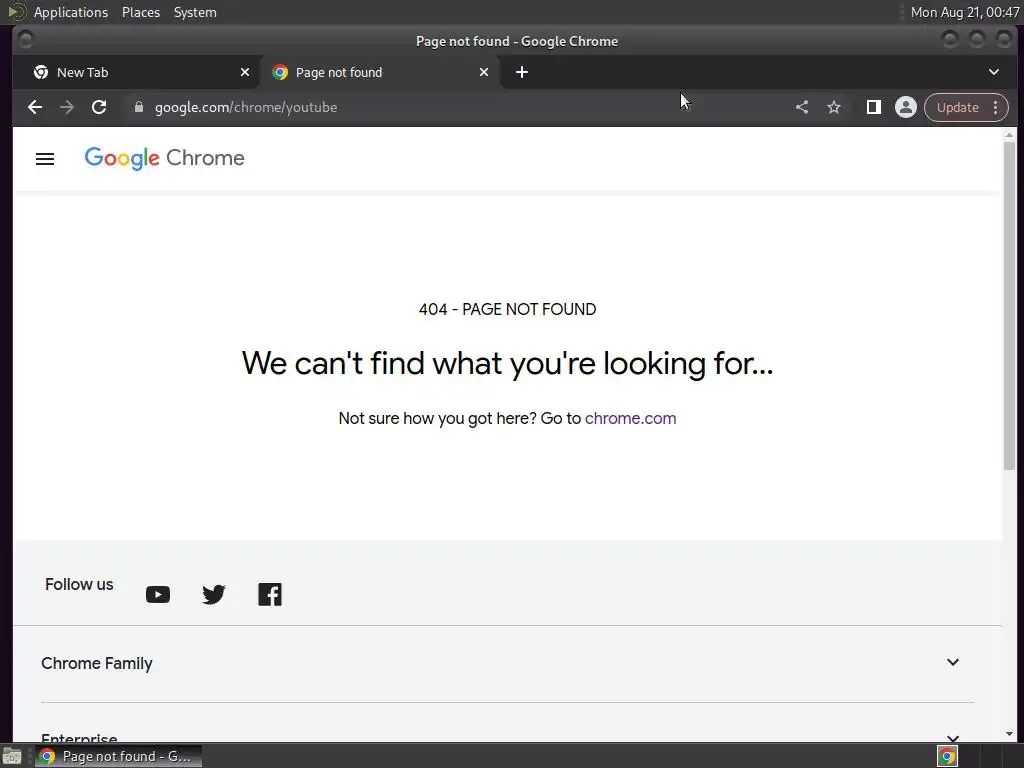Open the Chrome profile avatar

click(x=906, y=107)
